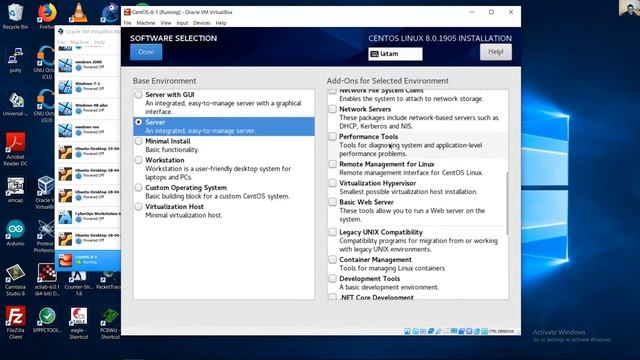The image size is (640, 360).
Task: Open Acrobat Reader DC desktop icon
Action: pyautogui.click(x=15, y=149)
